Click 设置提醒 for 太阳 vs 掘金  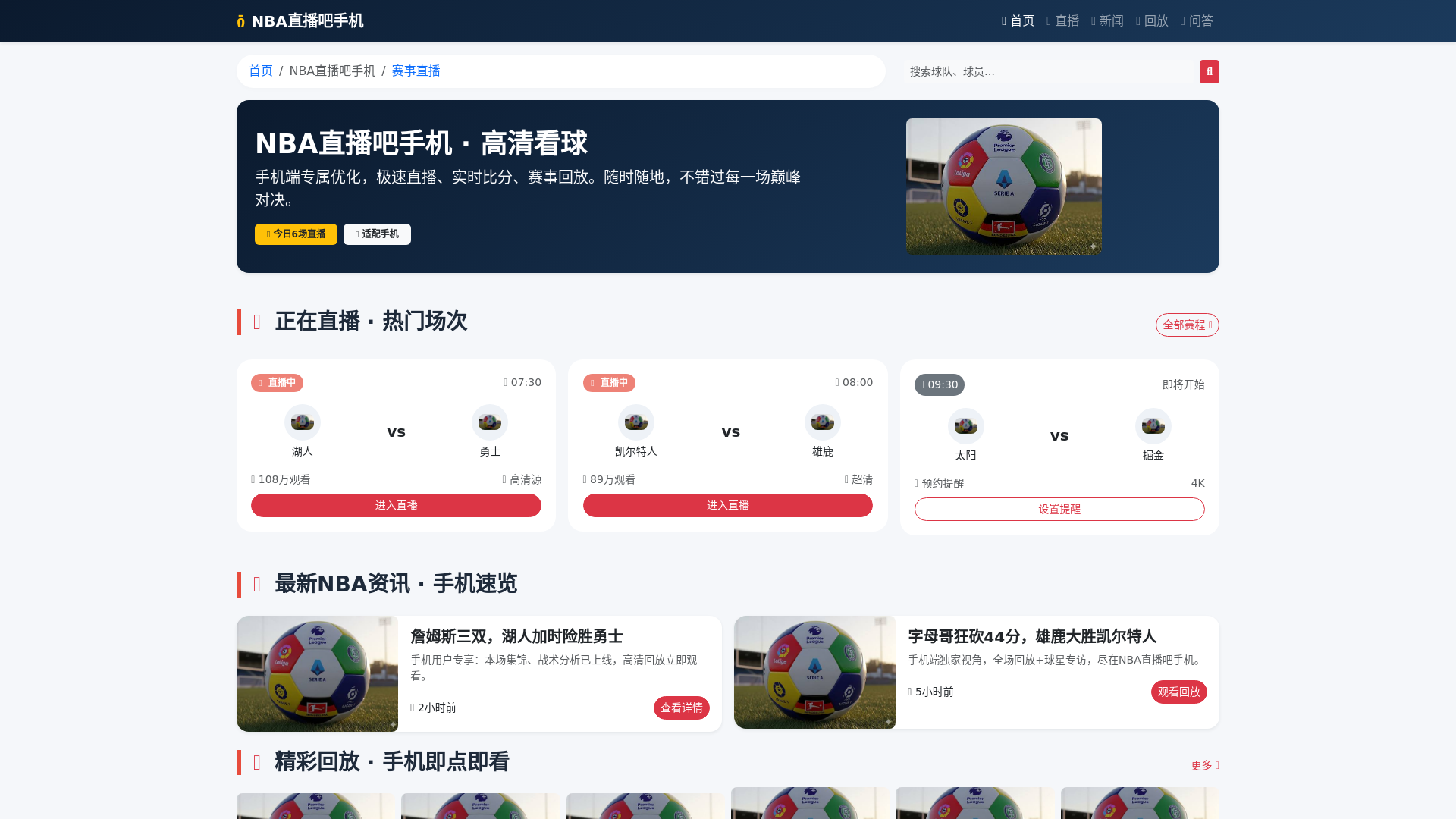tap(1059, 510)
